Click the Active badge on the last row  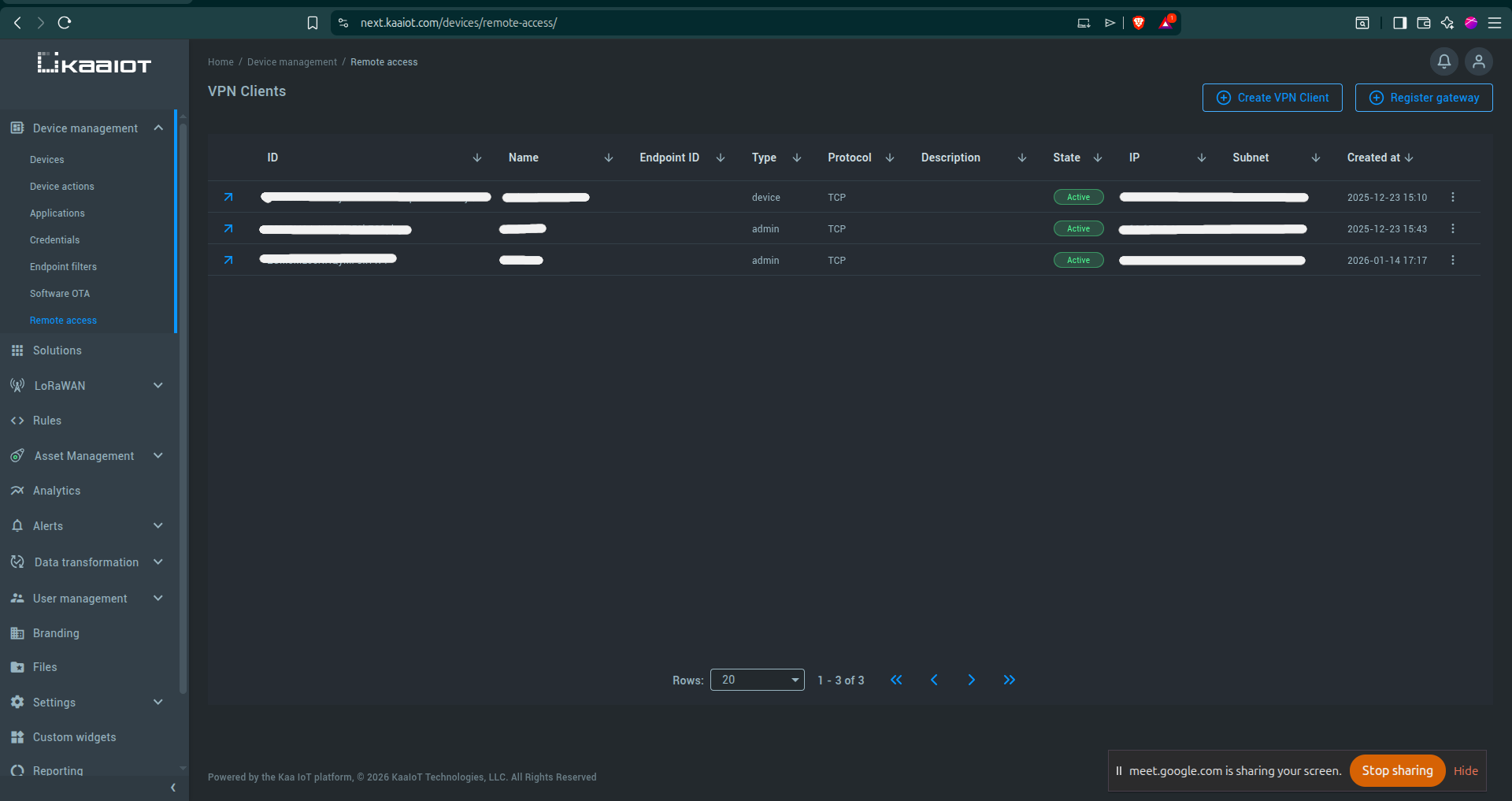tap(1078, 259)
